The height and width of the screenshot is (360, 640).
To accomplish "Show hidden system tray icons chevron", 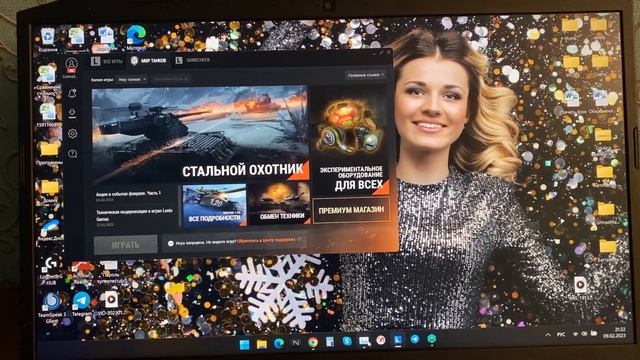I will [548, 335].
